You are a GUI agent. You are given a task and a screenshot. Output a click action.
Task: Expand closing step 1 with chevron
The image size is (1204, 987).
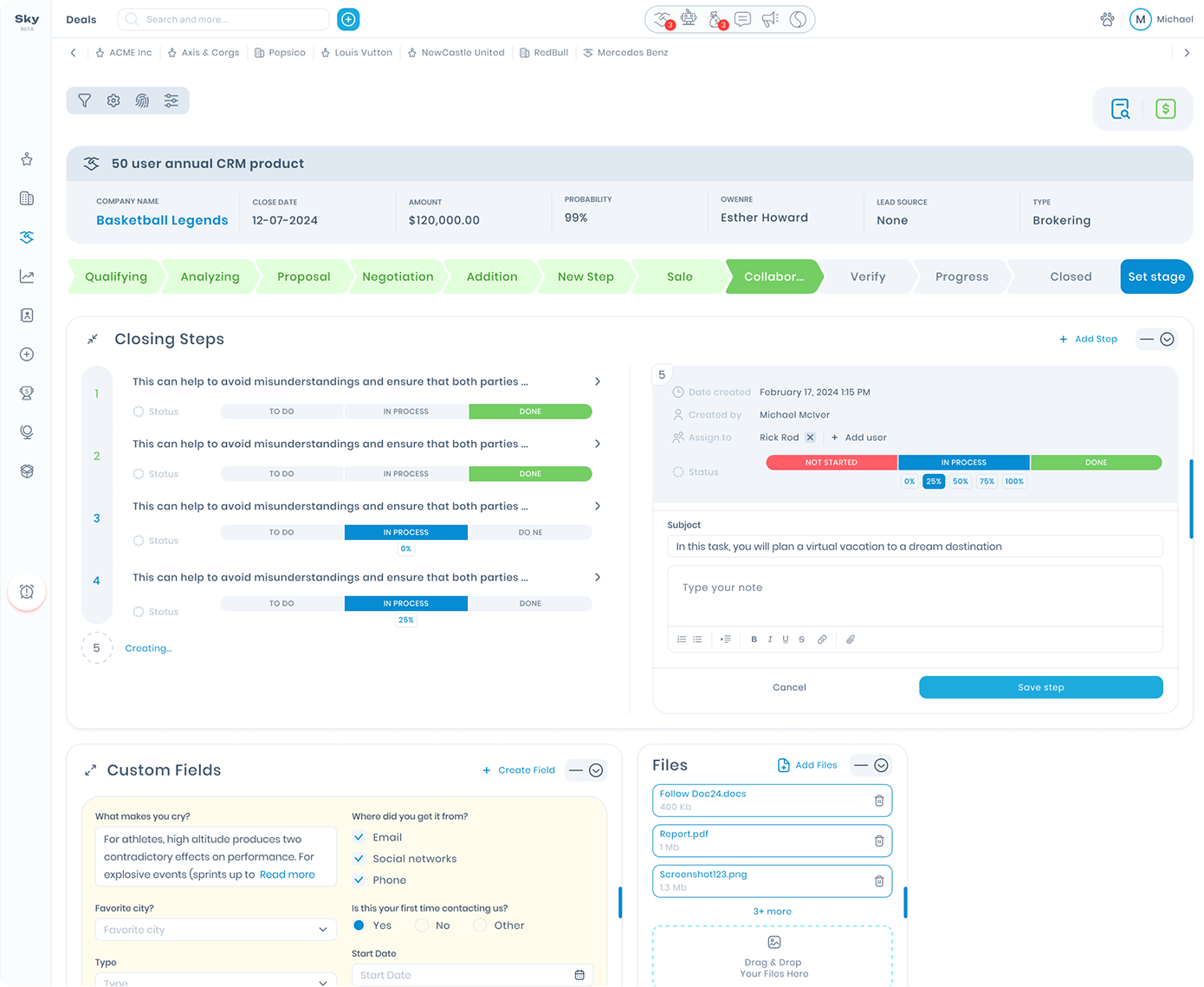pos(598,381)
